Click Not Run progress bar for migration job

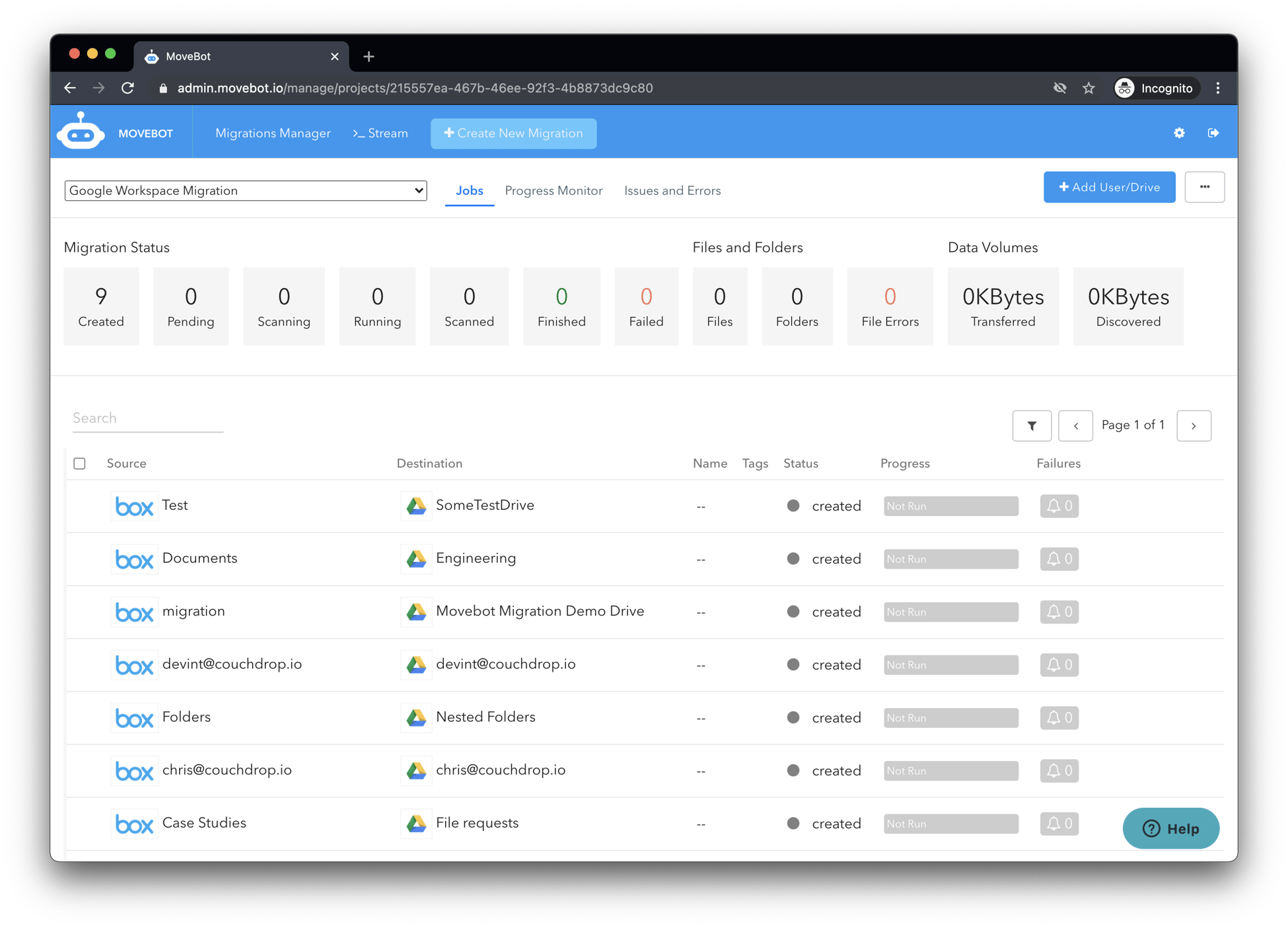[950, 612]
